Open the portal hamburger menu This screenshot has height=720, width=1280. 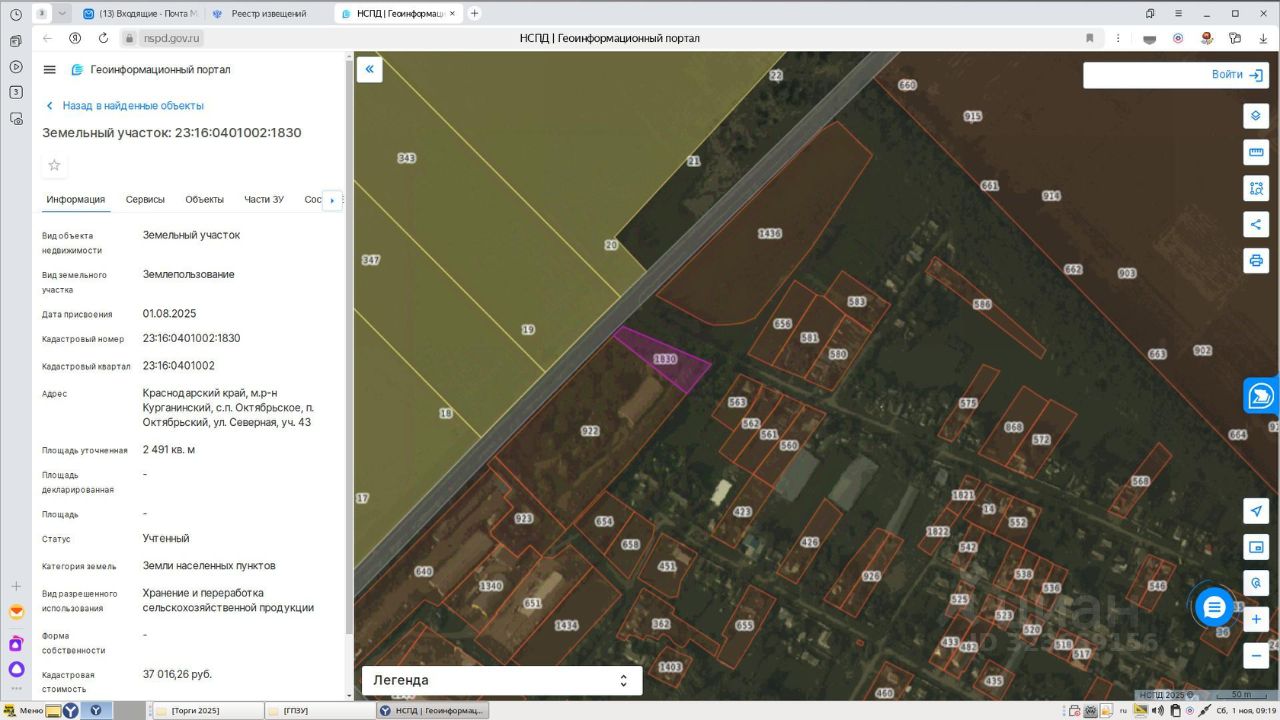pos(50,70)
